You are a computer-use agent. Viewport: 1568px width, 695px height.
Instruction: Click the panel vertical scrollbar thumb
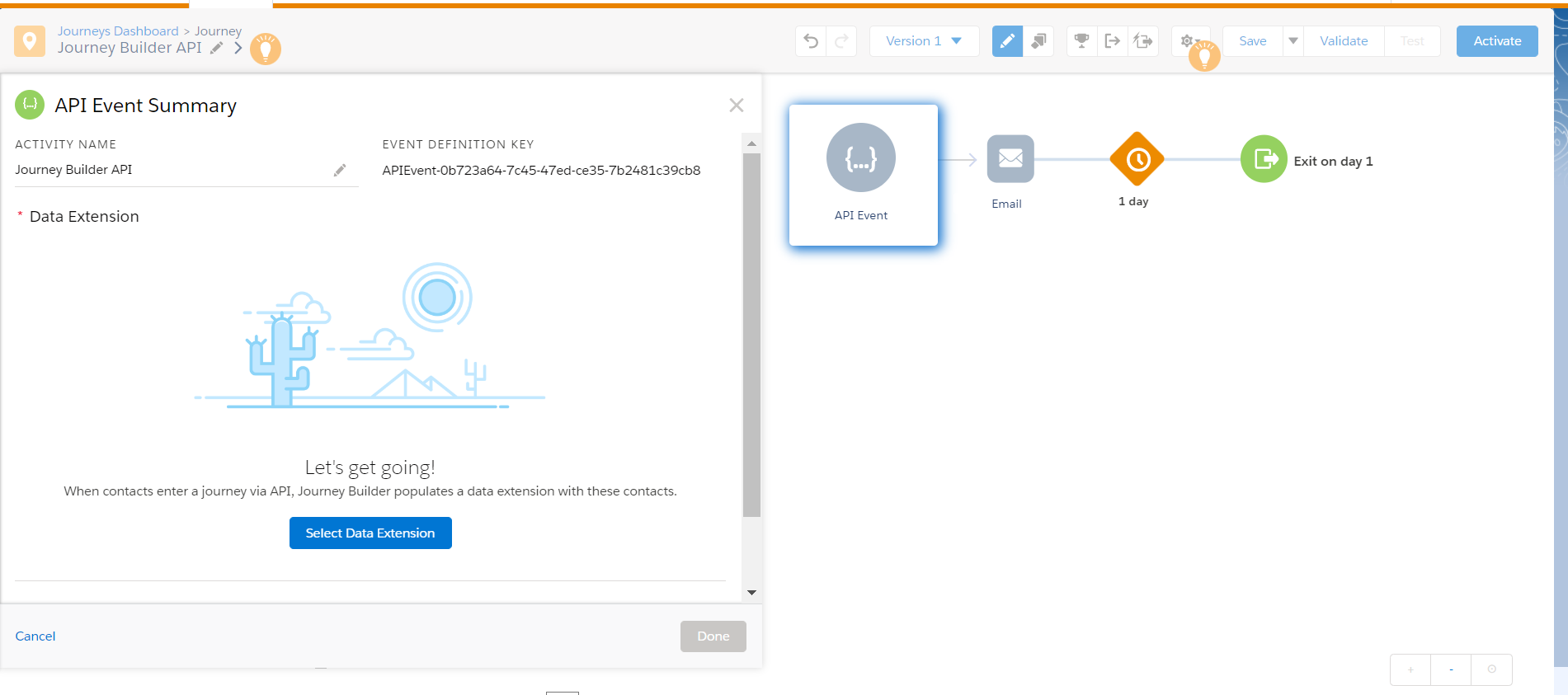click(x=751, y=335)
